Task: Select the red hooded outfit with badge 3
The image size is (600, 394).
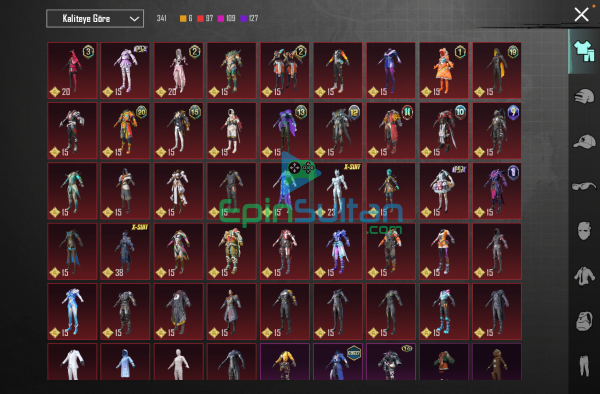Action: click(72, 70)
